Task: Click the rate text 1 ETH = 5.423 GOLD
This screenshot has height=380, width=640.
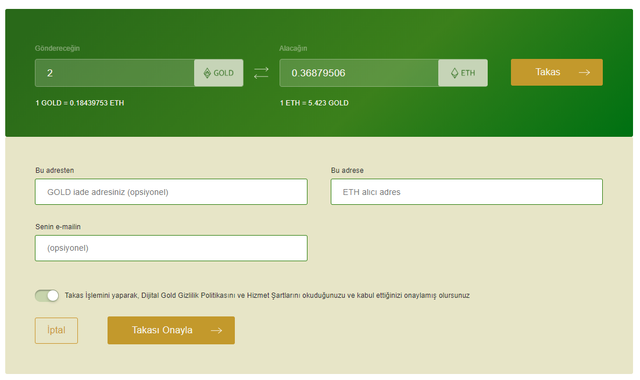Action: (314, 103)
